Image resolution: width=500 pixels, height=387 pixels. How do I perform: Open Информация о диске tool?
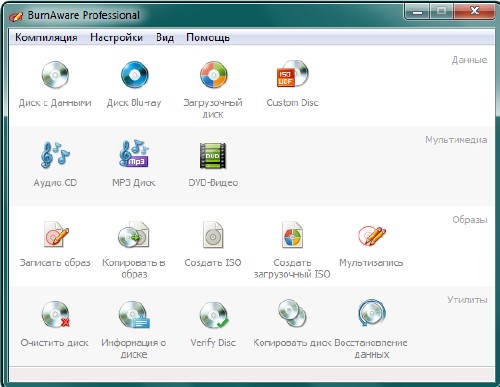(134, 315)
